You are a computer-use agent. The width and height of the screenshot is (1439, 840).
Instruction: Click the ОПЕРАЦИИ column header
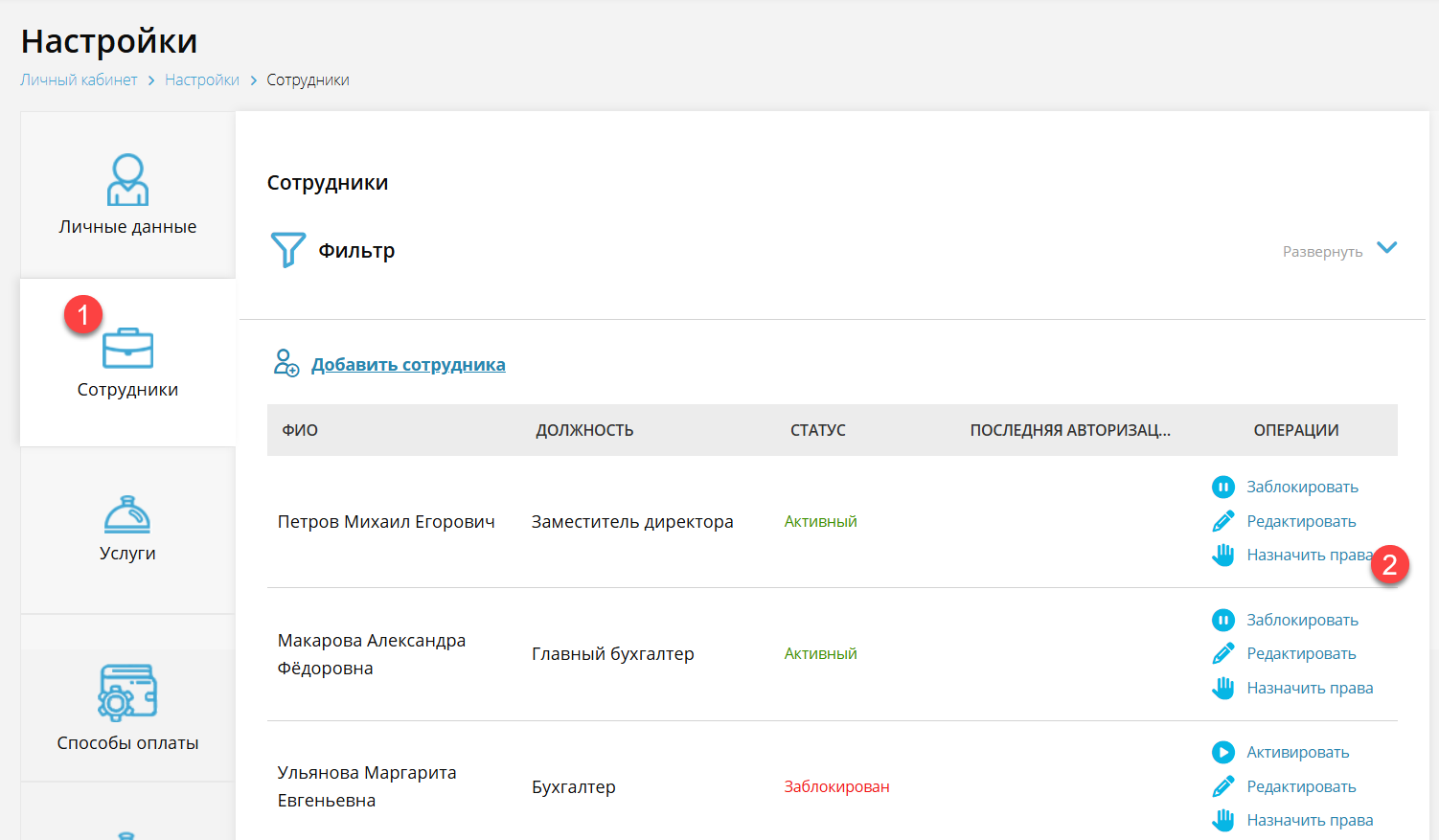1296,430
